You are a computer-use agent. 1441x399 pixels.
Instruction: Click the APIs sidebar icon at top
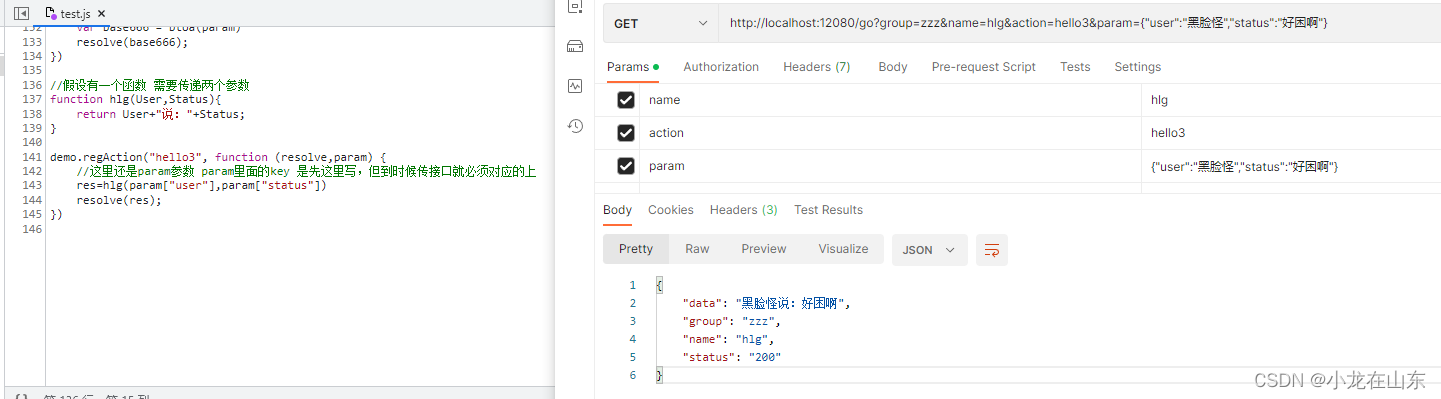click(x=575, y=6)
